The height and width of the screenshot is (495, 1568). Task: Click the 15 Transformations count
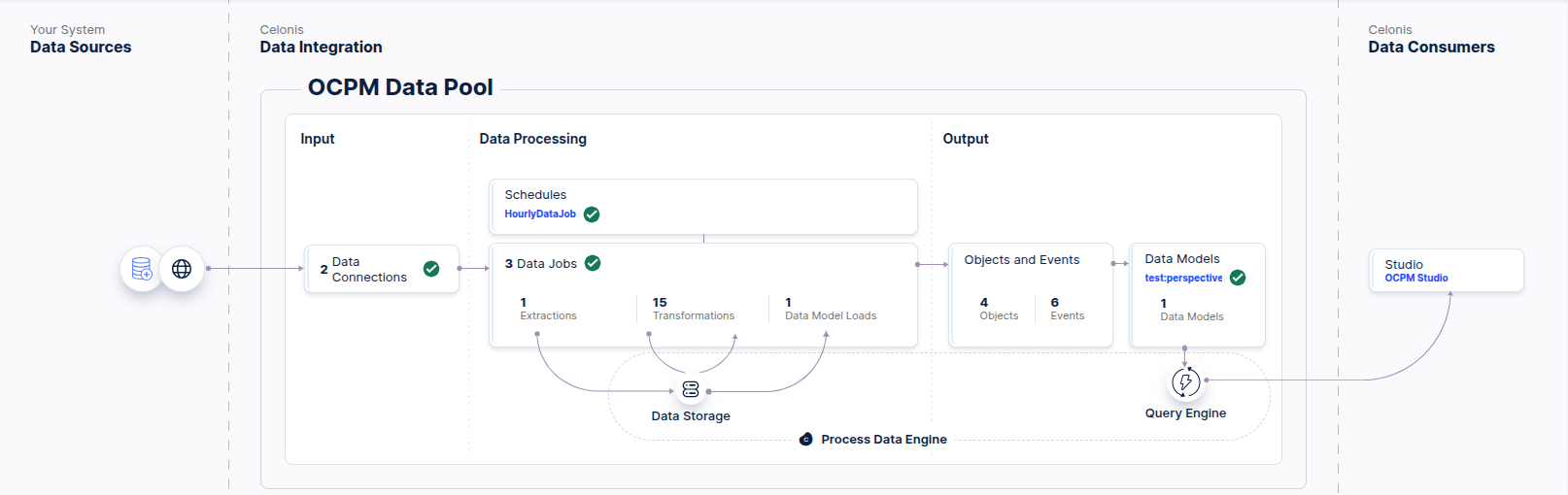694,309
